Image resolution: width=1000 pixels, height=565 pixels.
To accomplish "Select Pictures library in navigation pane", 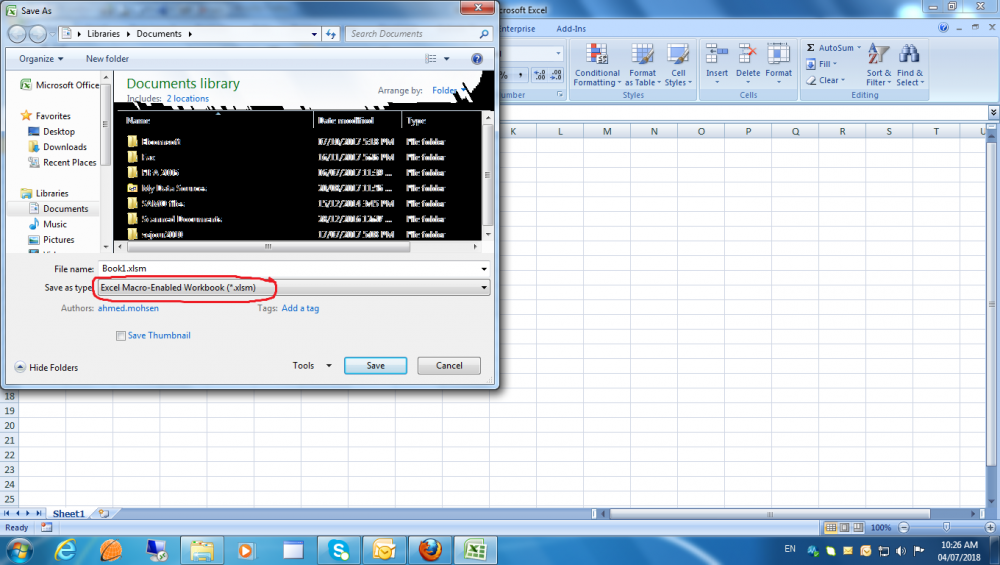I will point(51,240).
